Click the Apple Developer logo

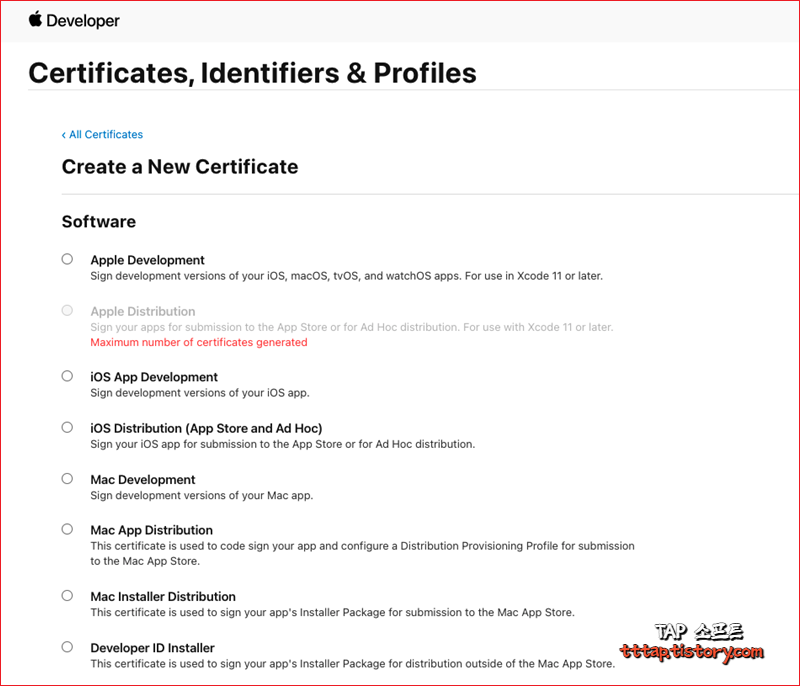[74, 20]
